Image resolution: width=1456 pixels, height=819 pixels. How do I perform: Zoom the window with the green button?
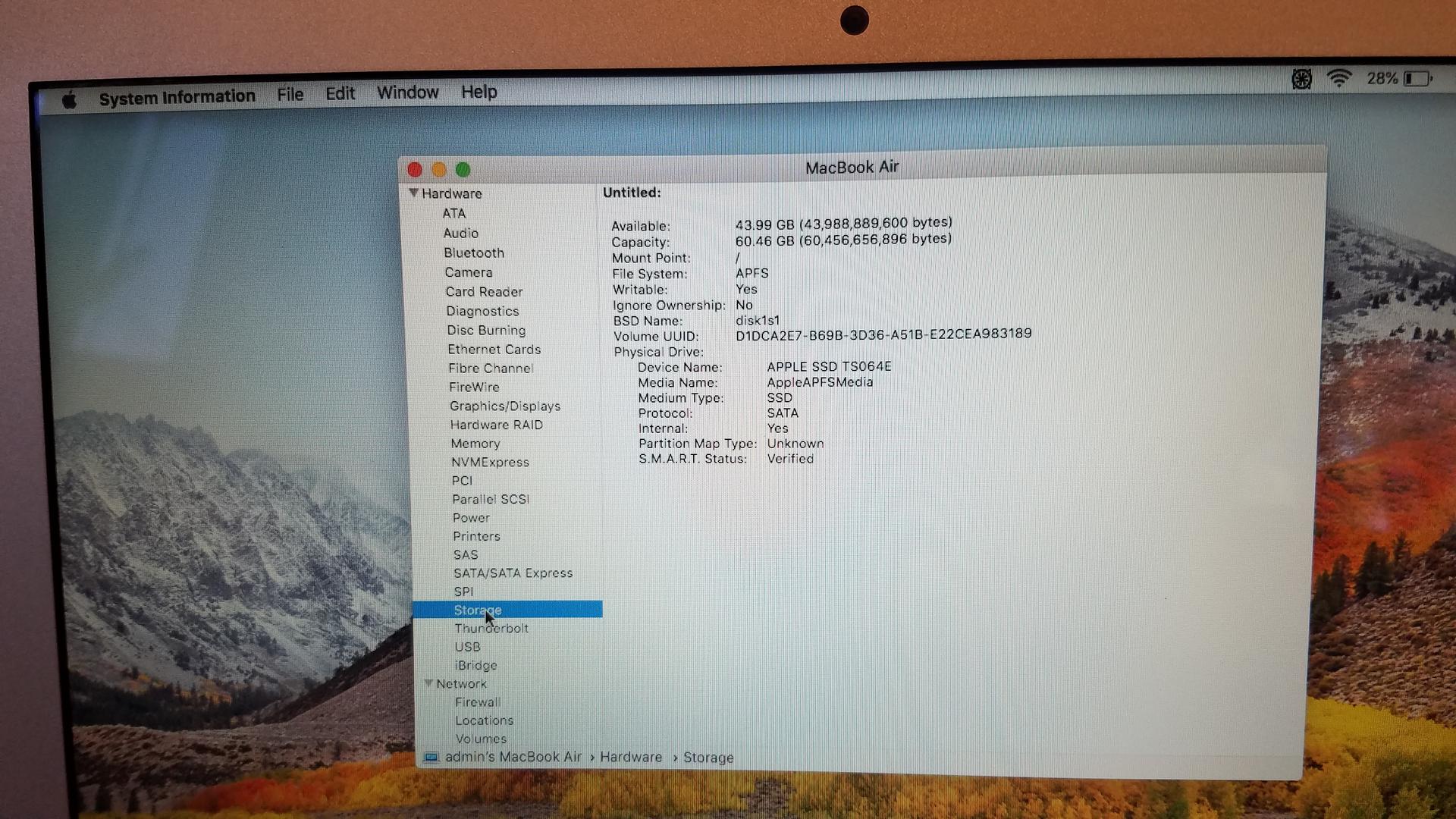[x=463, y=170]
